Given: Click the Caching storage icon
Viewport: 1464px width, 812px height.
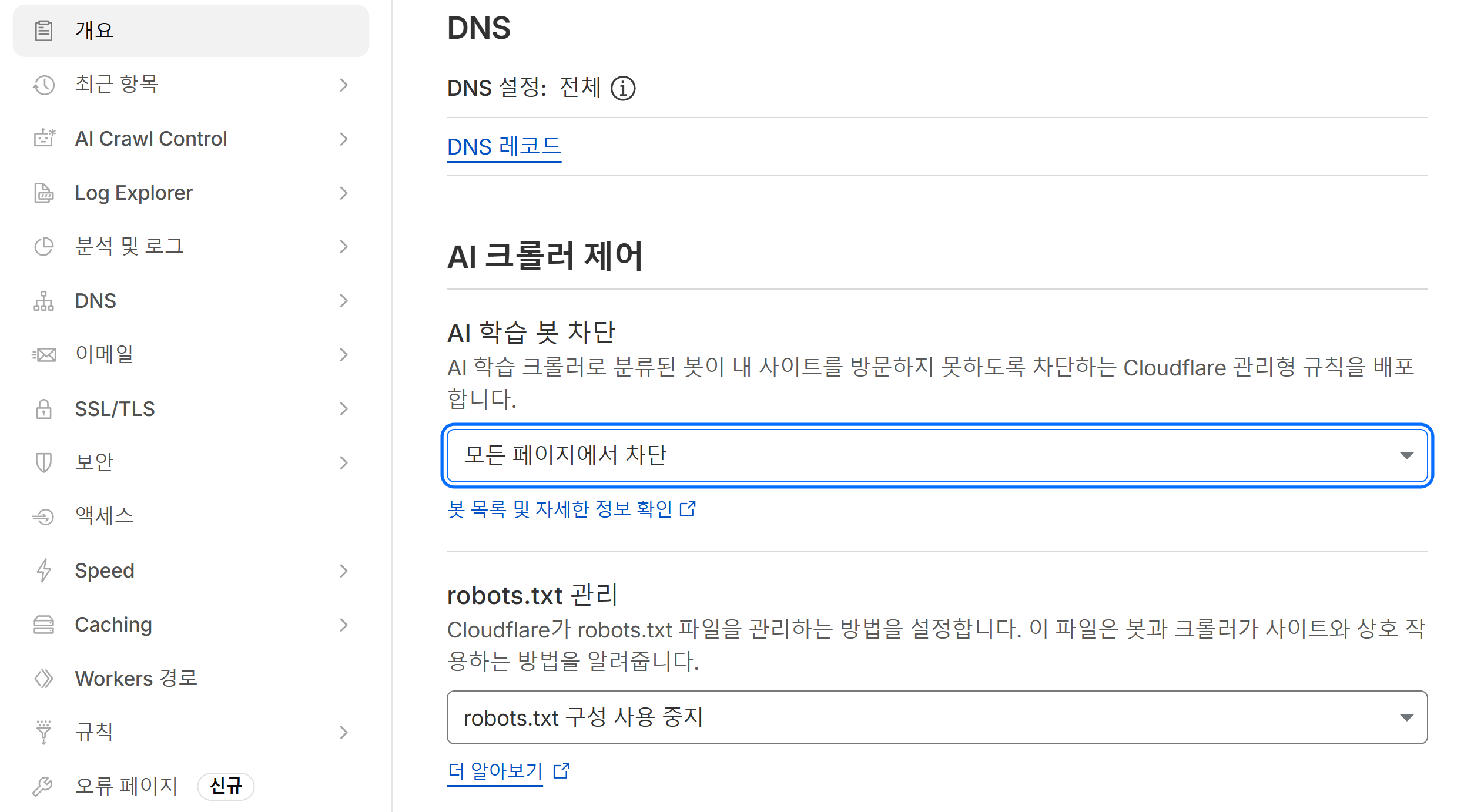Looking at the screenshot, I should click(x=44, y=625).
